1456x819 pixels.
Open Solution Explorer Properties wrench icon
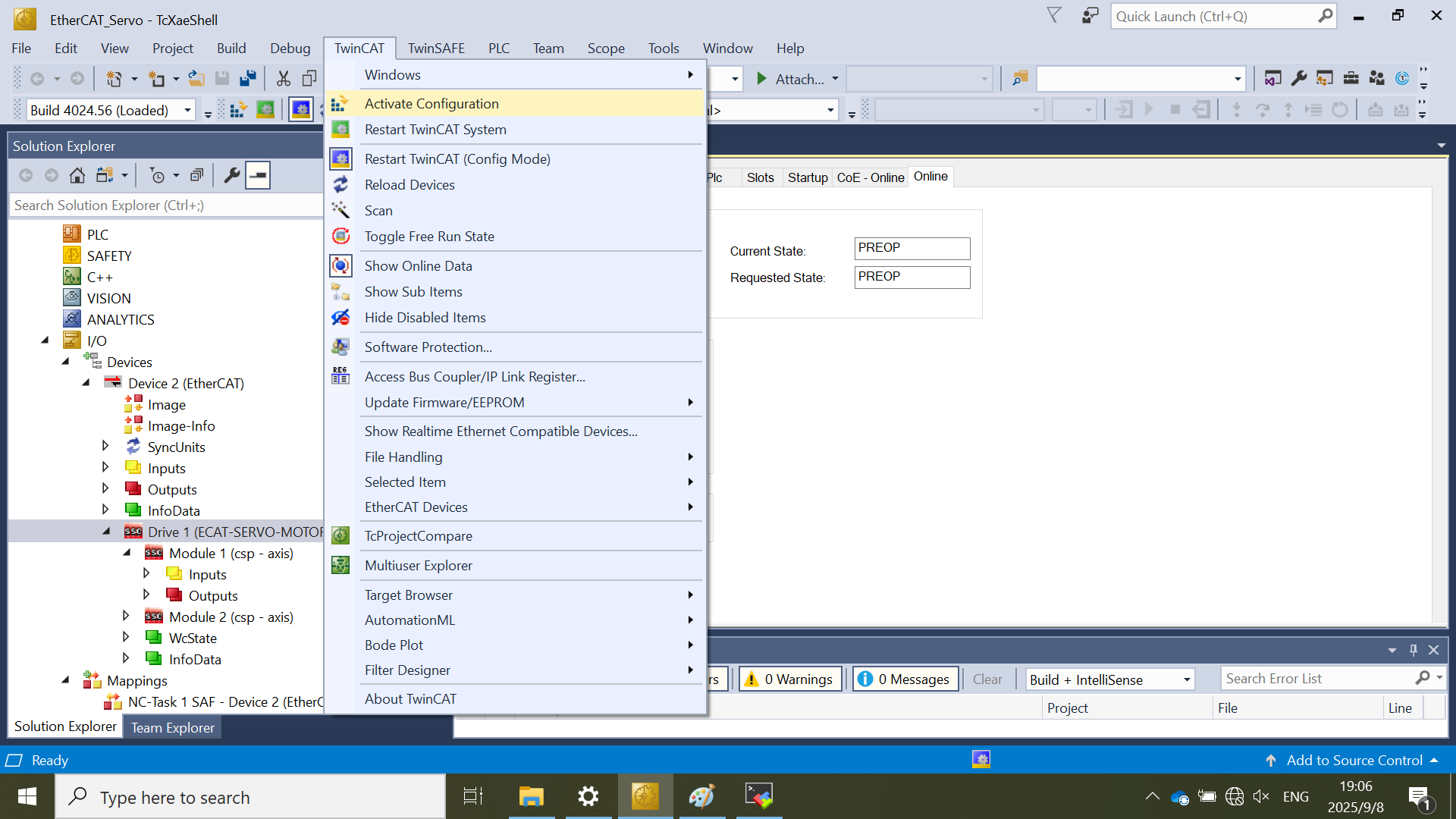(x=232, y=175)
